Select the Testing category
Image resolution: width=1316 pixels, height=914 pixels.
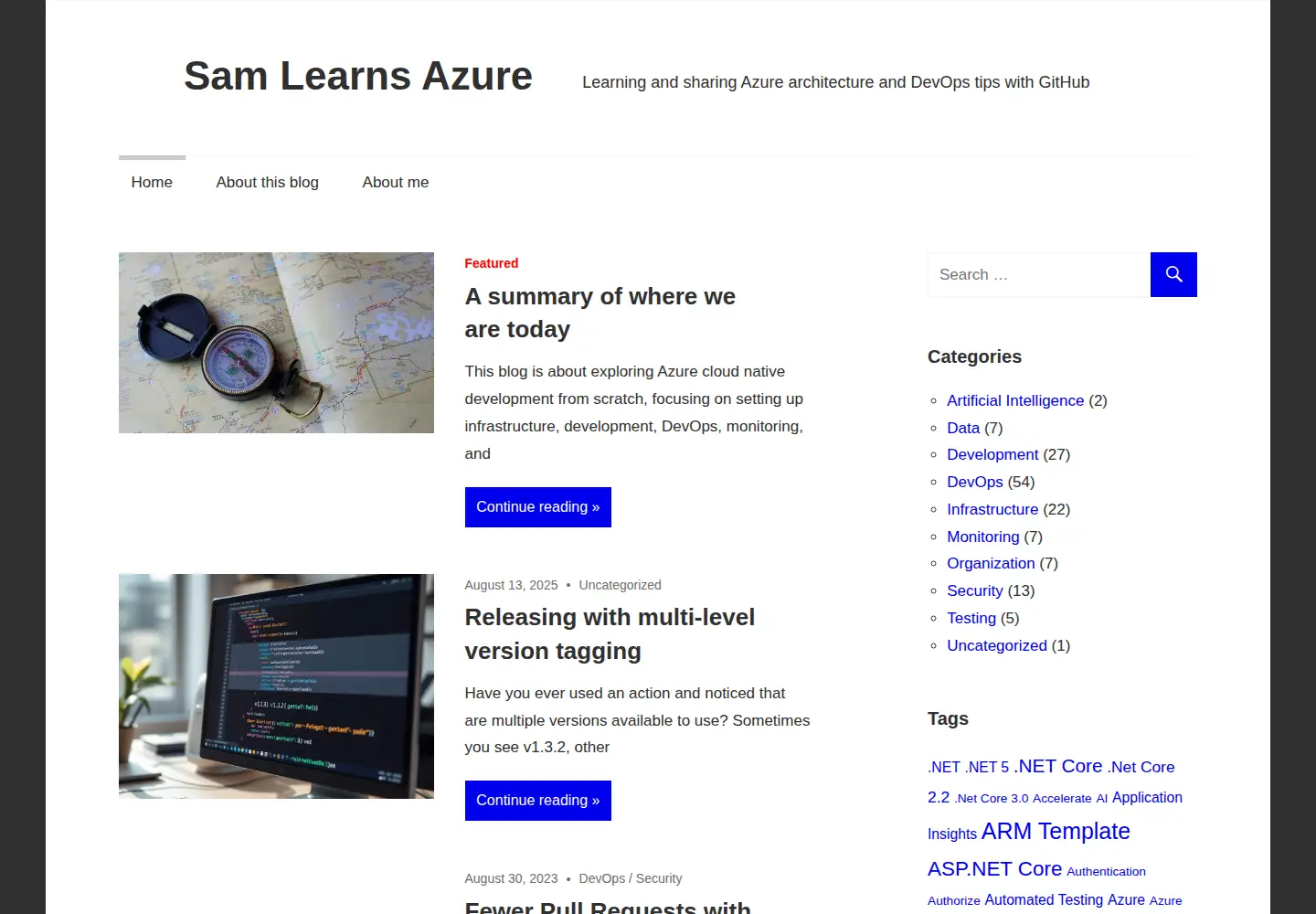pyautogui.click(x=971, y=618)
